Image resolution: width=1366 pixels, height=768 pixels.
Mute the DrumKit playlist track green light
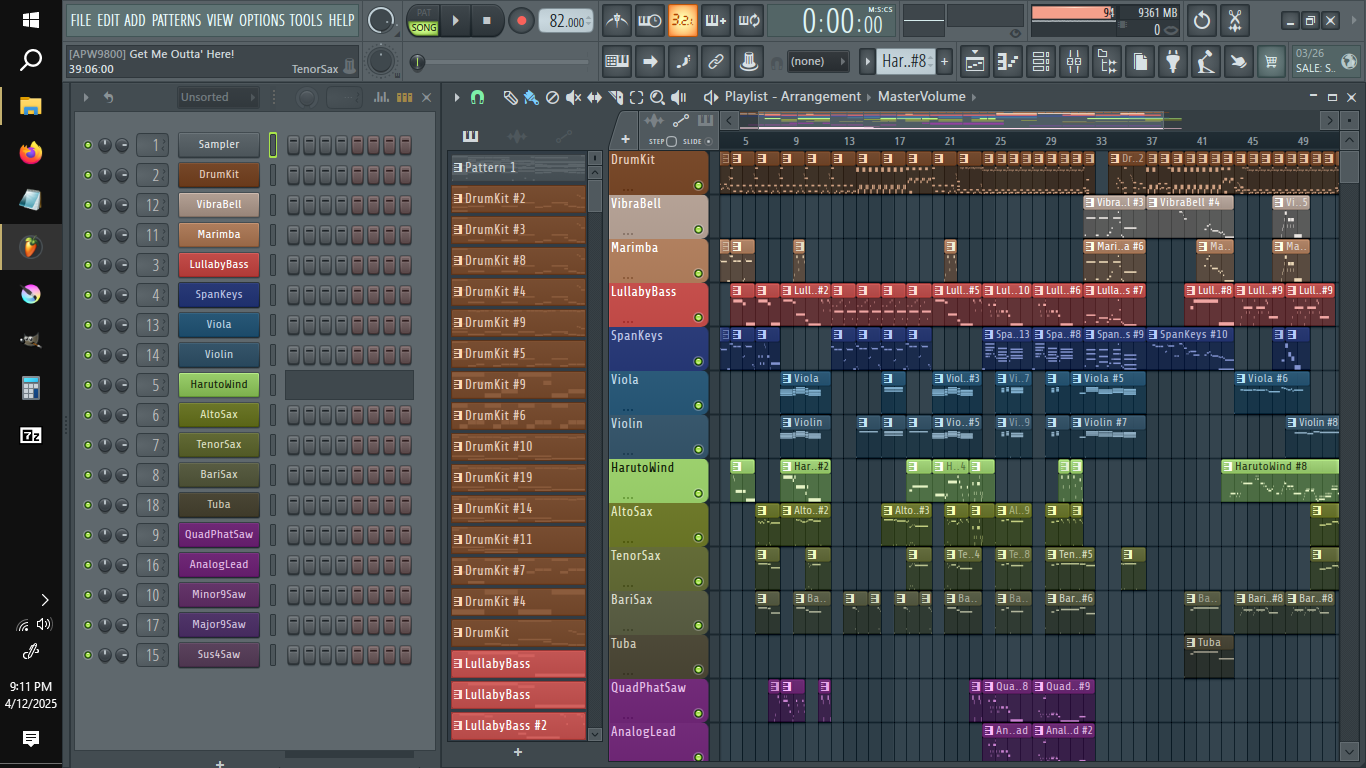tap(699, 186)
